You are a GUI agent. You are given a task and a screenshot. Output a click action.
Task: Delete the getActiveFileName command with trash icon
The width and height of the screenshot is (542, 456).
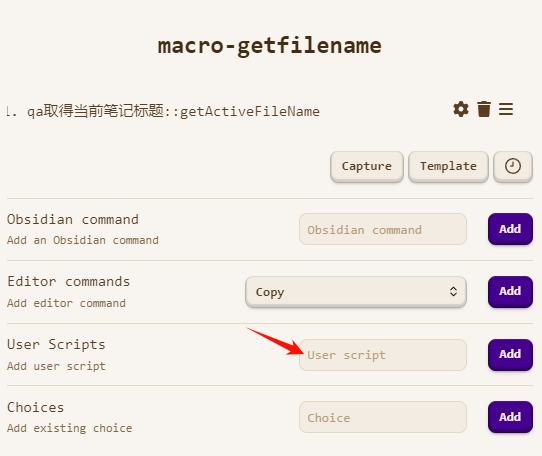pyautogui.click(x=484, y=109)
